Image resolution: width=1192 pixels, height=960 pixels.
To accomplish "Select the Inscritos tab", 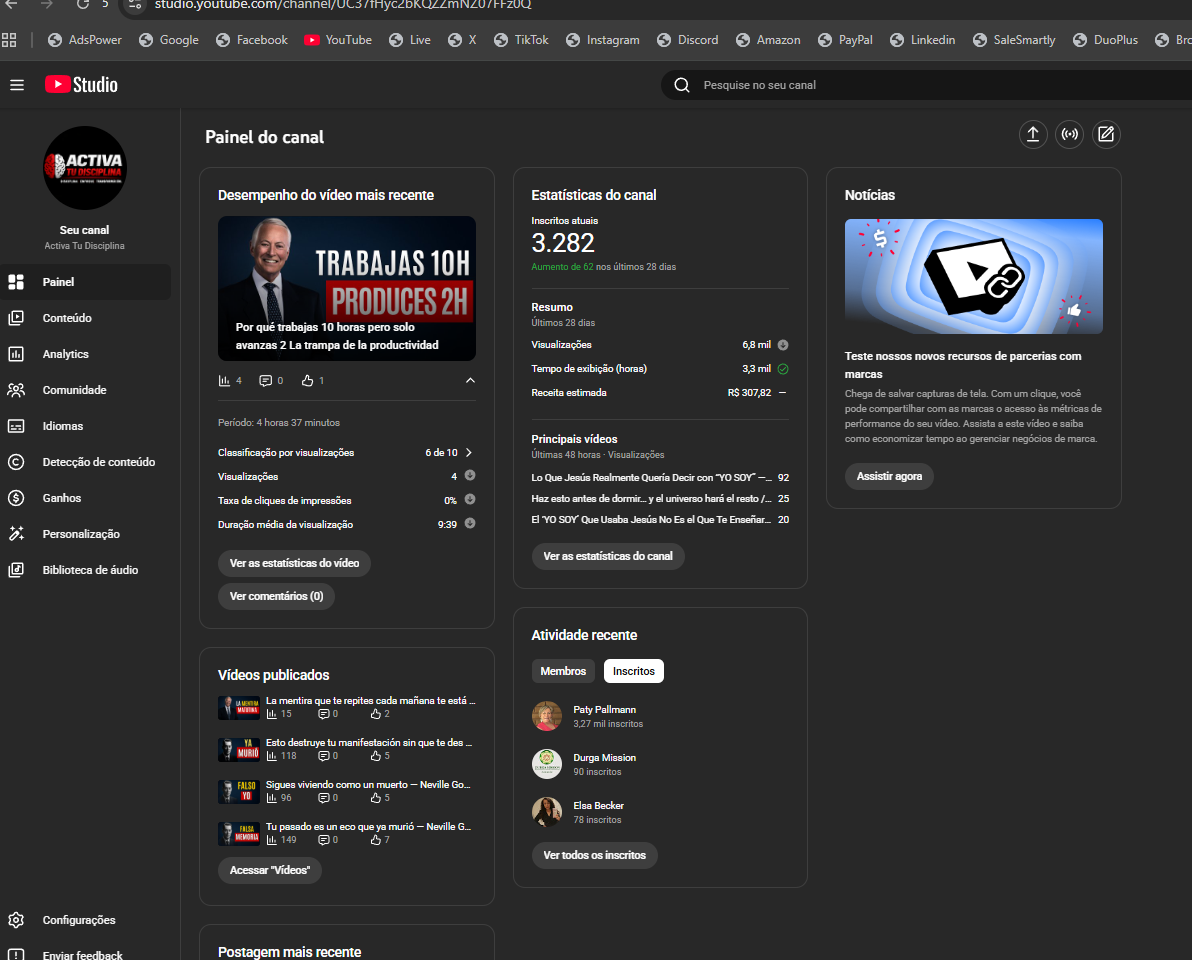I will (x=633, y=671).
